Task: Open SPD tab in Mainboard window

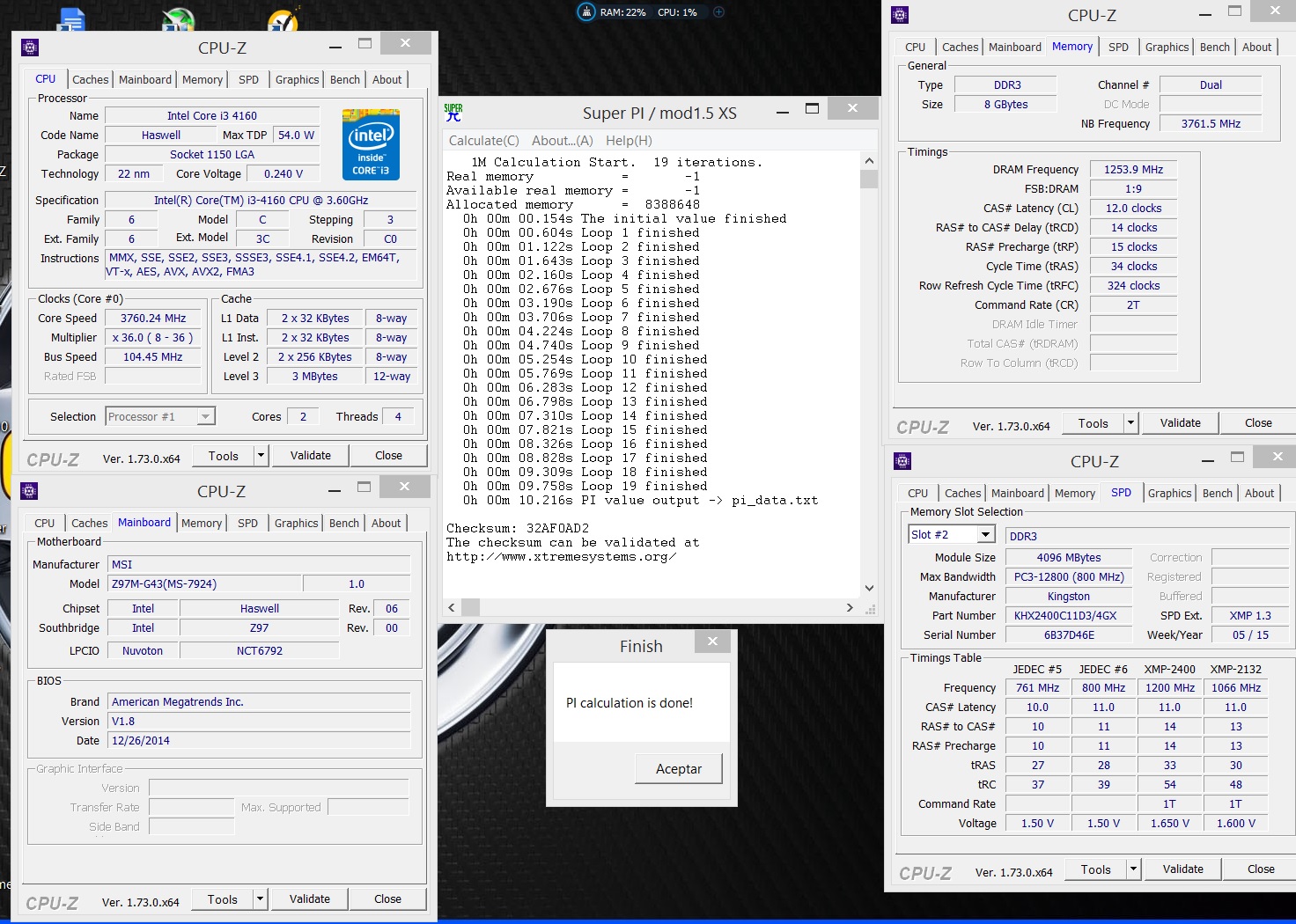Action: point(248,523)
